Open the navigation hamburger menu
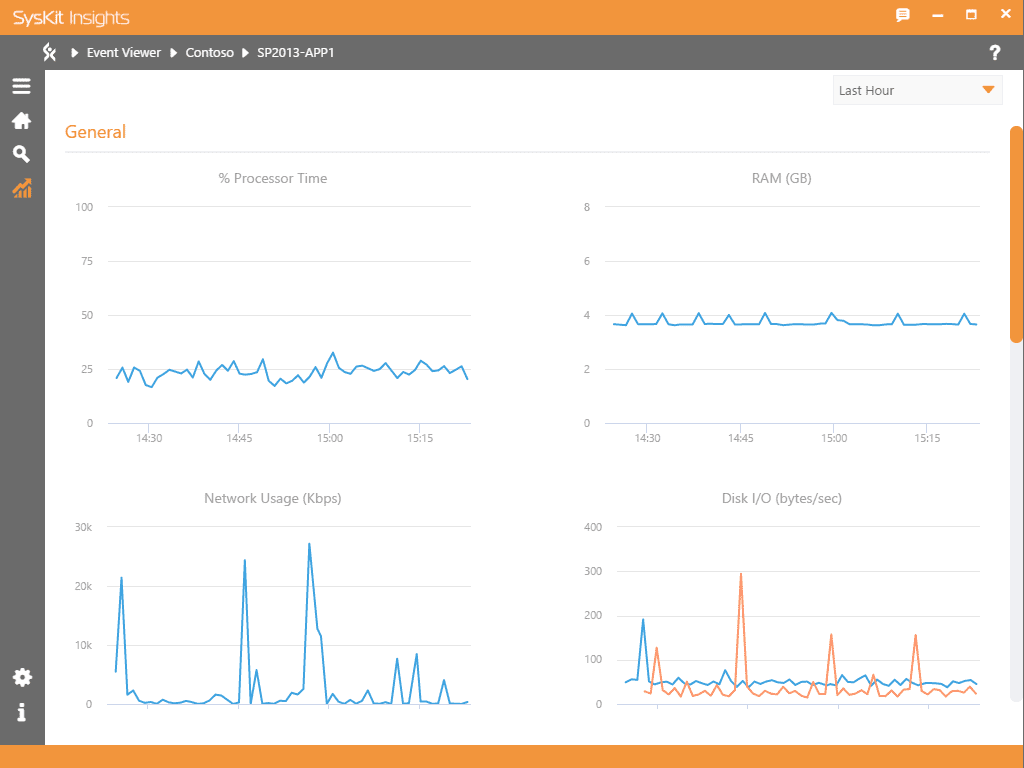Viewport: 1024px width, 768px height. pyautogui.click(x=21, y=86)
